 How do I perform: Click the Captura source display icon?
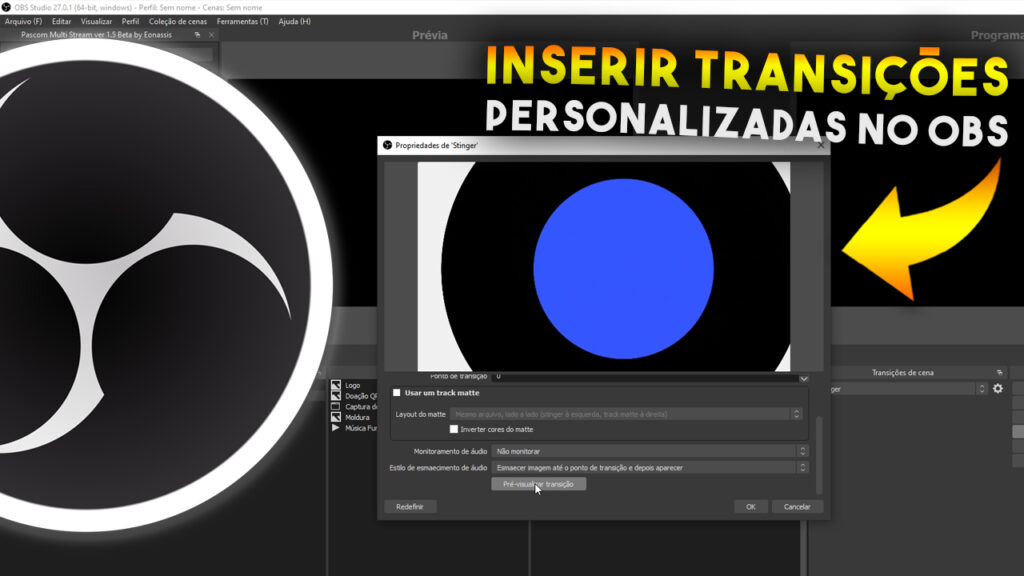coord(336,407)
